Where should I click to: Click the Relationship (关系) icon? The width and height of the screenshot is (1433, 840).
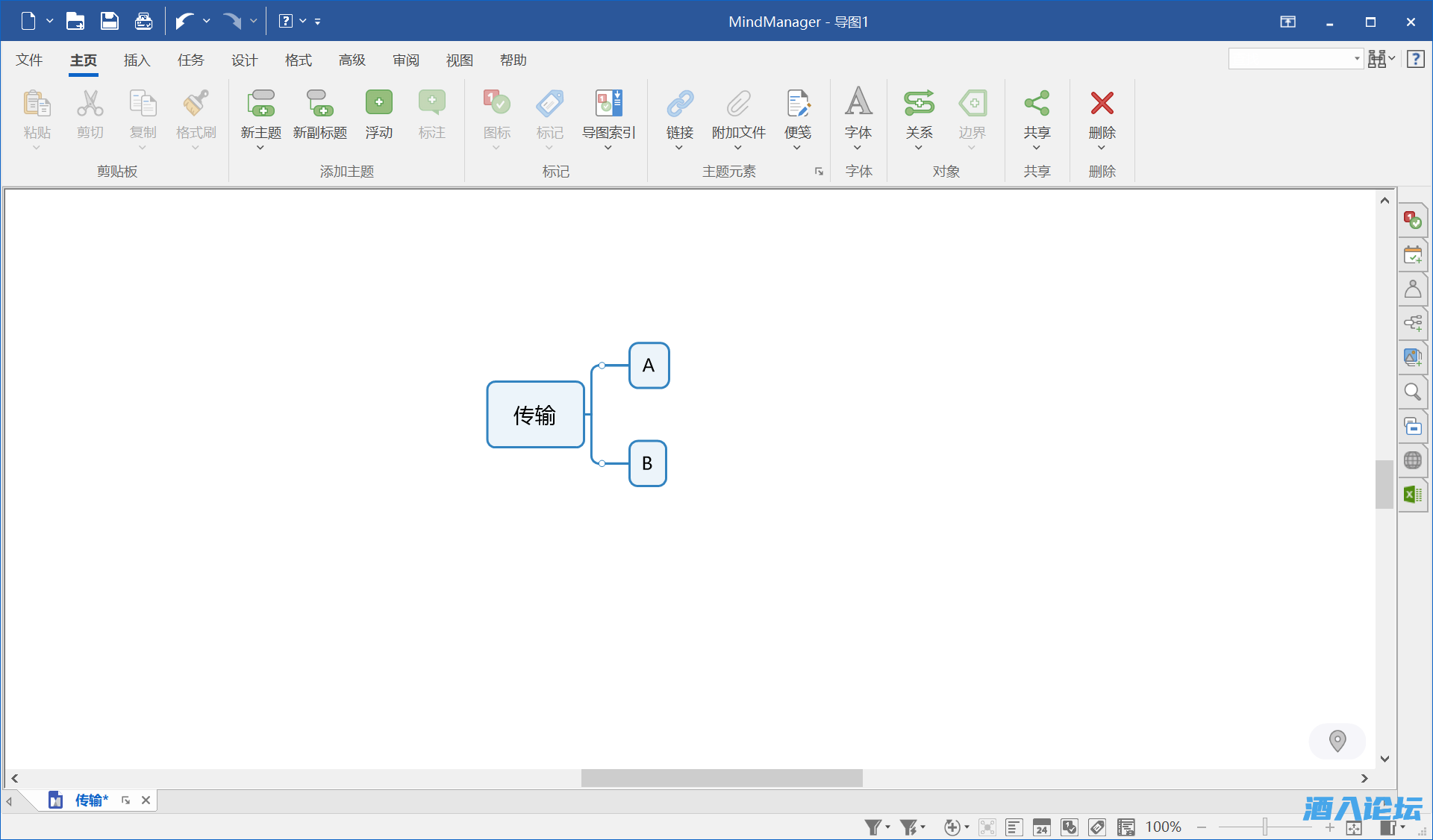tap(919, 104)
